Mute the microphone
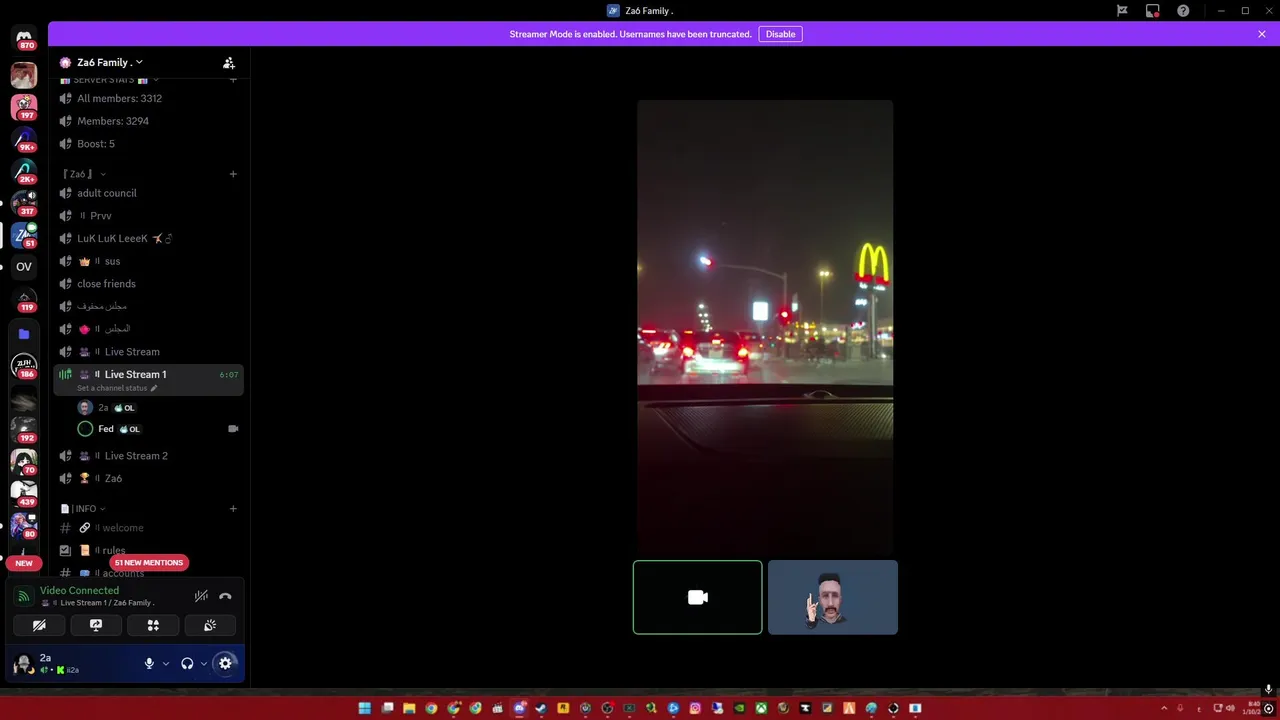Viewport: 1280px width, 720px height. point(149,663)
